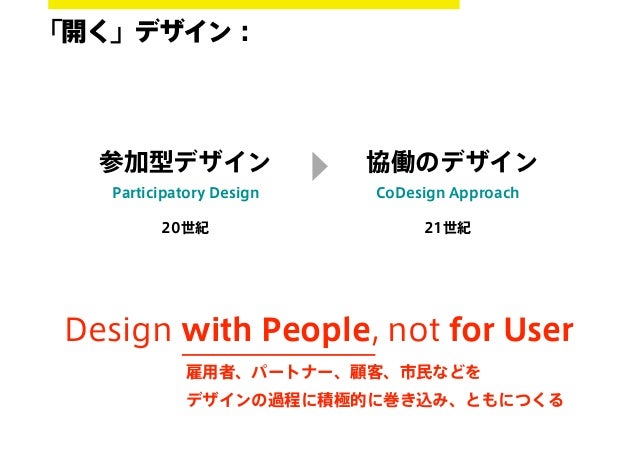
Task: Select the 21世紀 label
Action: (x=448, y=228)
